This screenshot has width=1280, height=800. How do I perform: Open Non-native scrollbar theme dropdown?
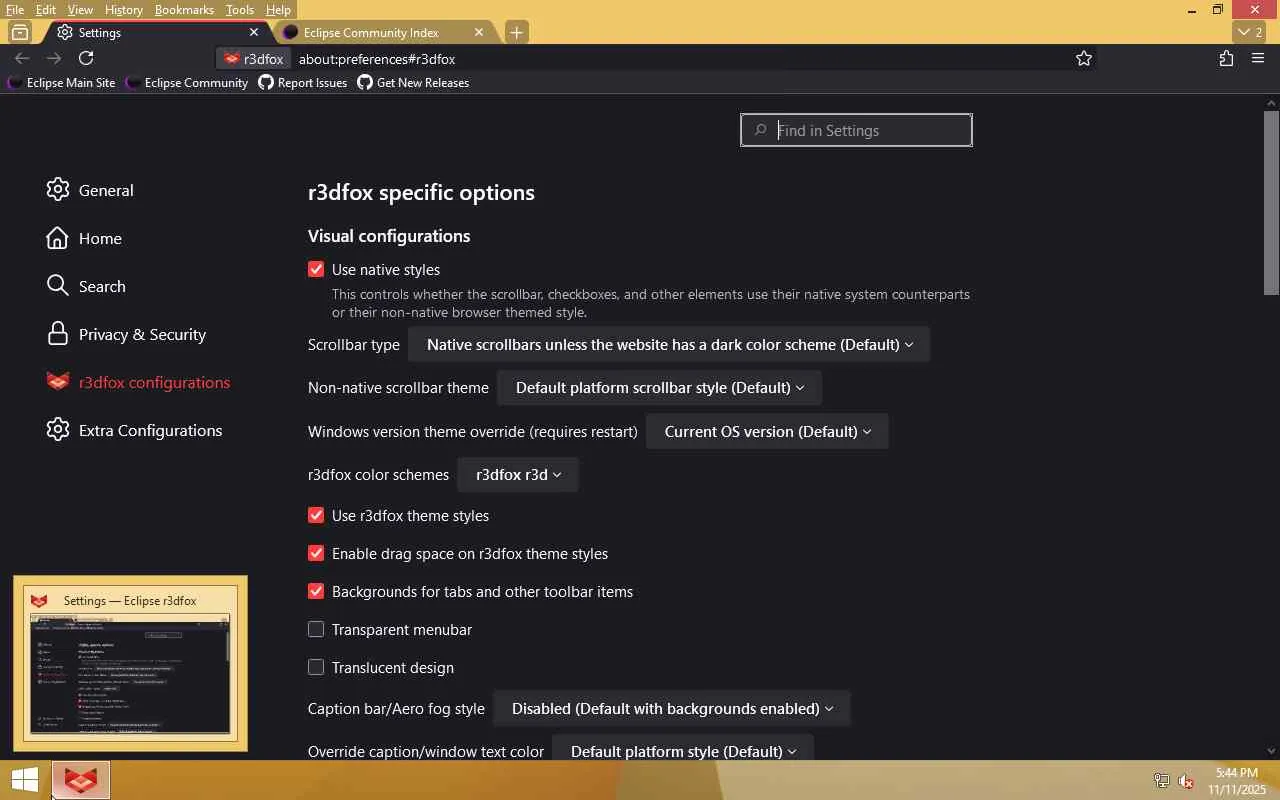660,388
